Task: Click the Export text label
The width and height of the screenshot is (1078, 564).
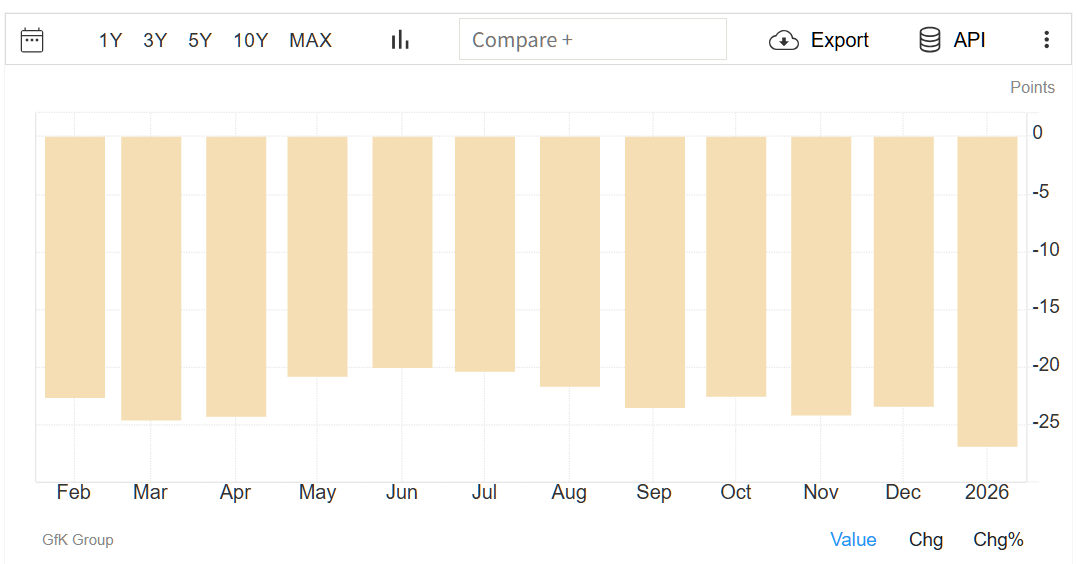Action: 839,40
